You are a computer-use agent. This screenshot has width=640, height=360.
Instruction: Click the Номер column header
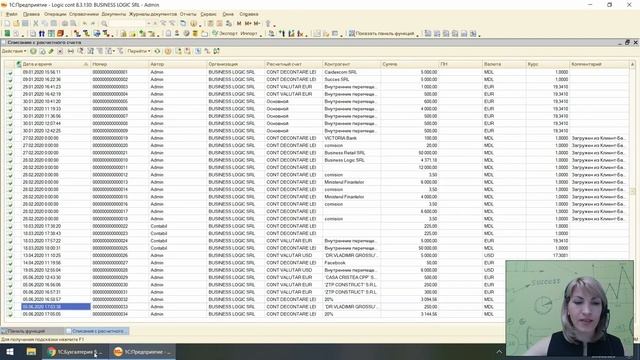pos(119,64)
